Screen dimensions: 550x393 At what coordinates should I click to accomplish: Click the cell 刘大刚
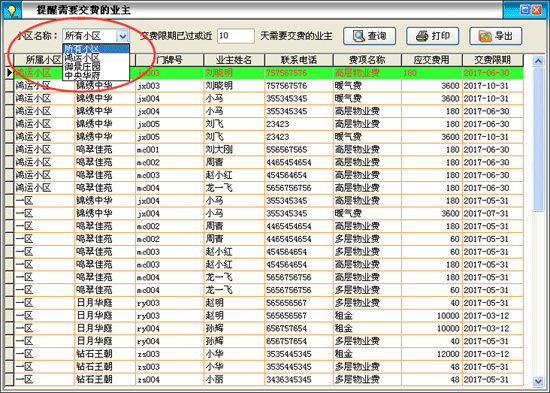219,150
